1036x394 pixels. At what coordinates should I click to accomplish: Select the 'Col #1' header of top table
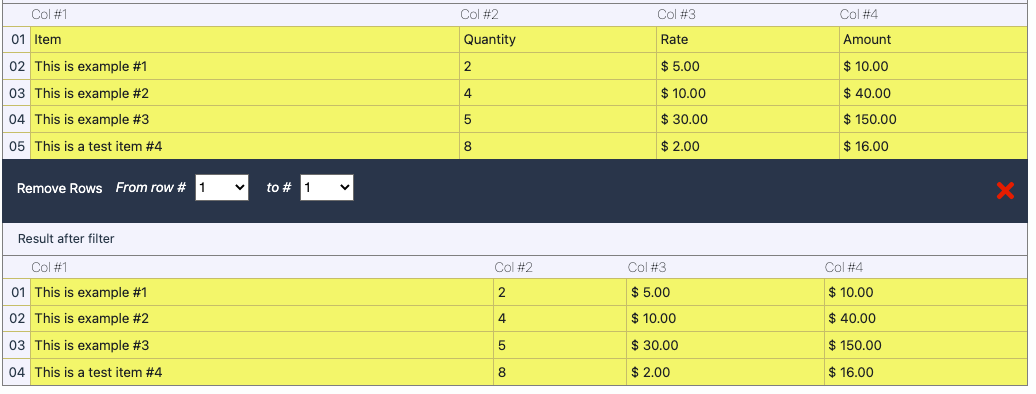[x=50, y=15]
